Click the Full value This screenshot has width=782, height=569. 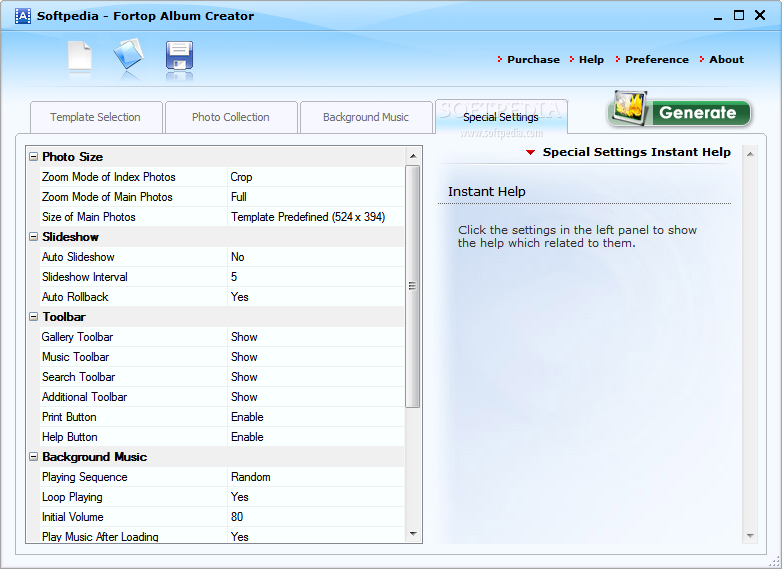pyautogui.click(x=239, y=197)
